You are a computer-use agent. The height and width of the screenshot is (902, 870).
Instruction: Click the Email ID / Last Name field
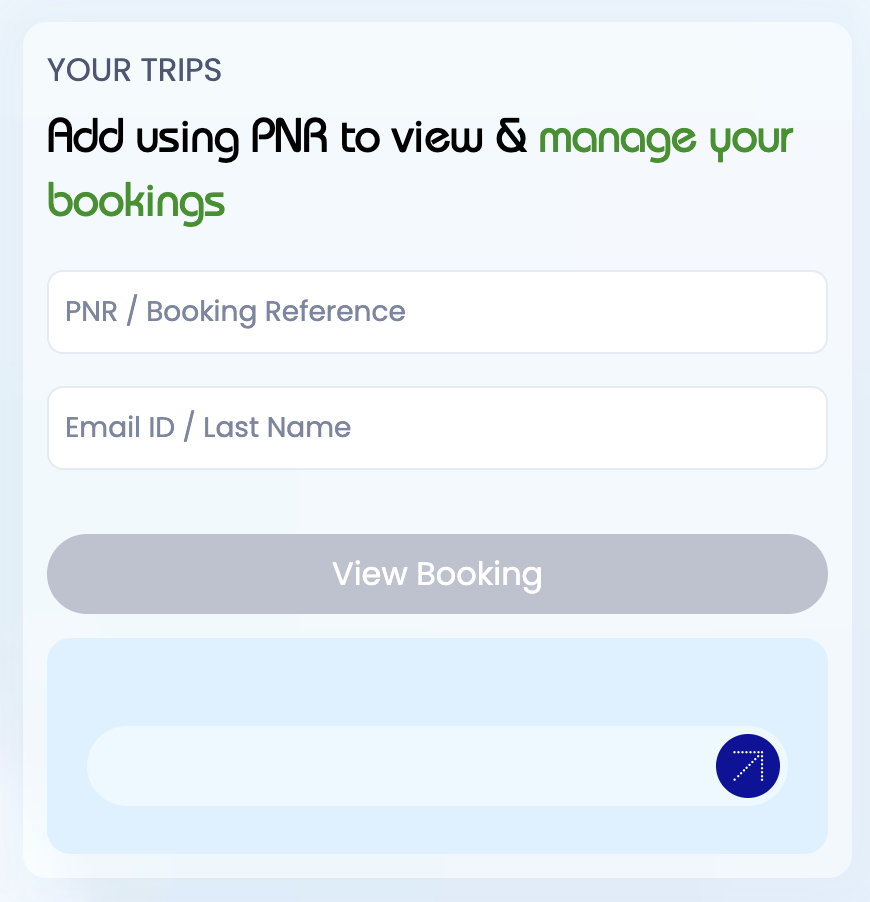(437, 428)
